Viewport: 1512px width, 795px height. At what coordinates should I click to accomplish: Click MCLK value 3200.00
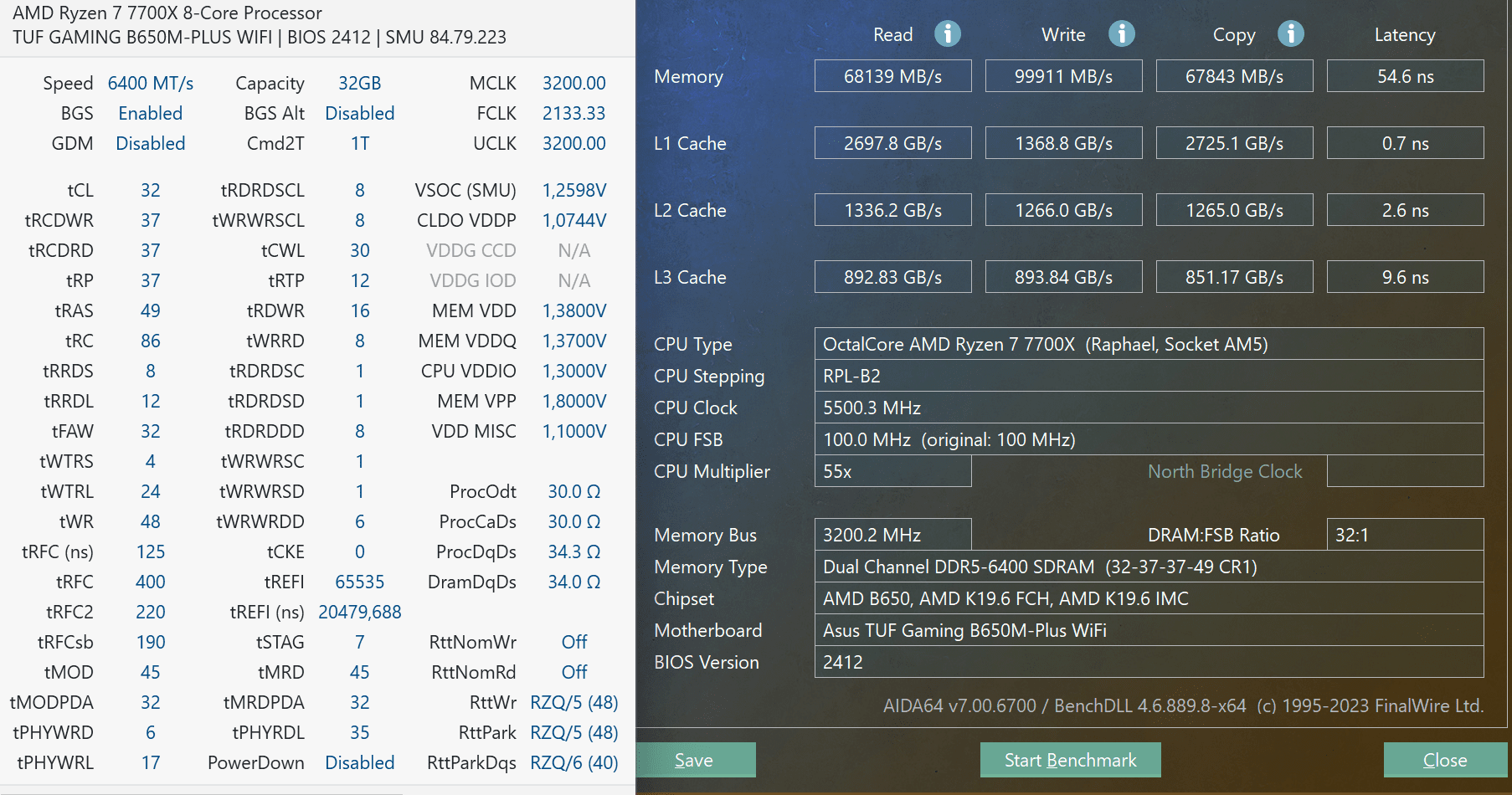[574, 83]
